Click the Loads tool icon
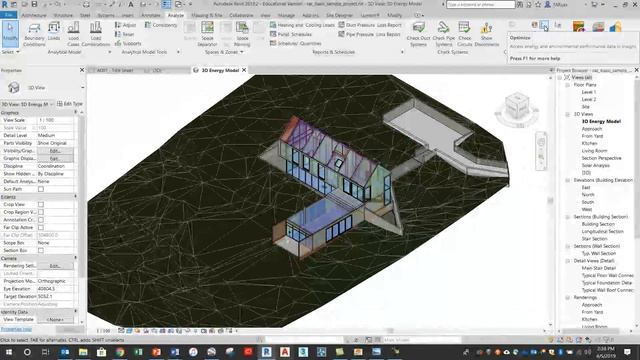The height and width of the screenshot is (360, 640). click(54, 32)
